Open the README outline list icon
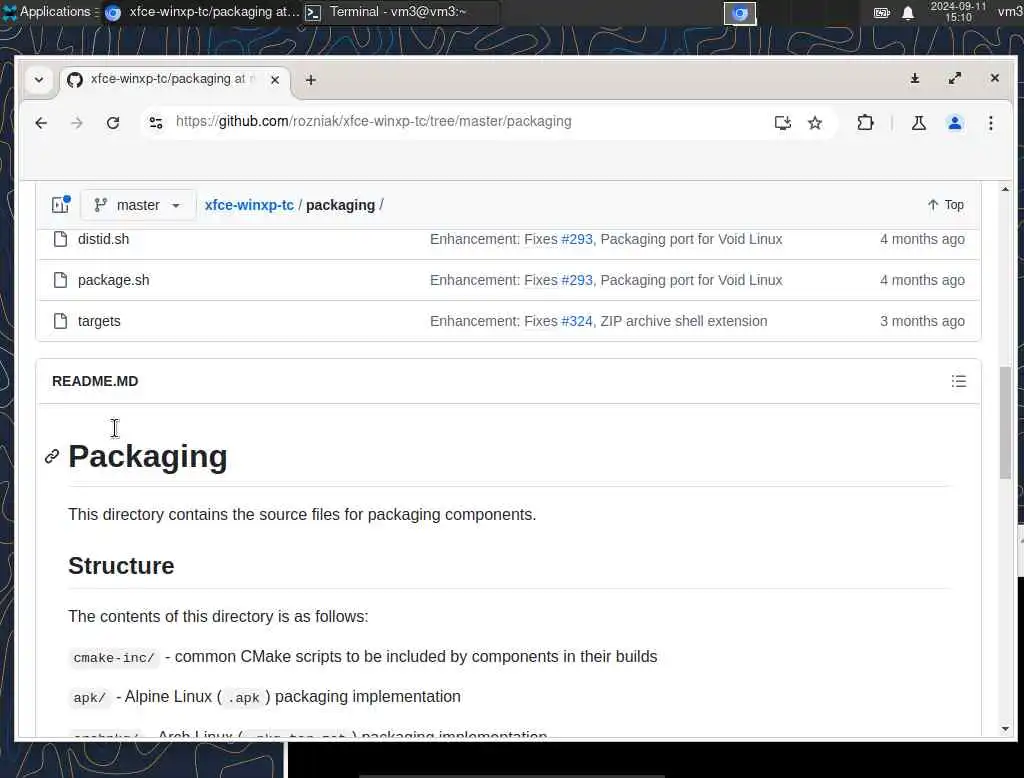This screenshot has width=1024, height=778. point(959,381)
